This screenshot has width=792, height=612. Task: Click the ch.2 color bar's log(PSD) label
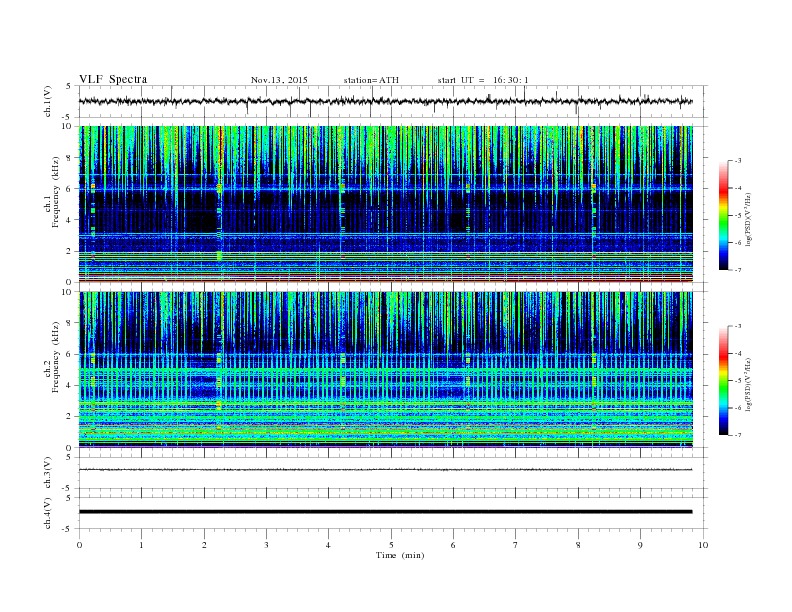[748, 385]
